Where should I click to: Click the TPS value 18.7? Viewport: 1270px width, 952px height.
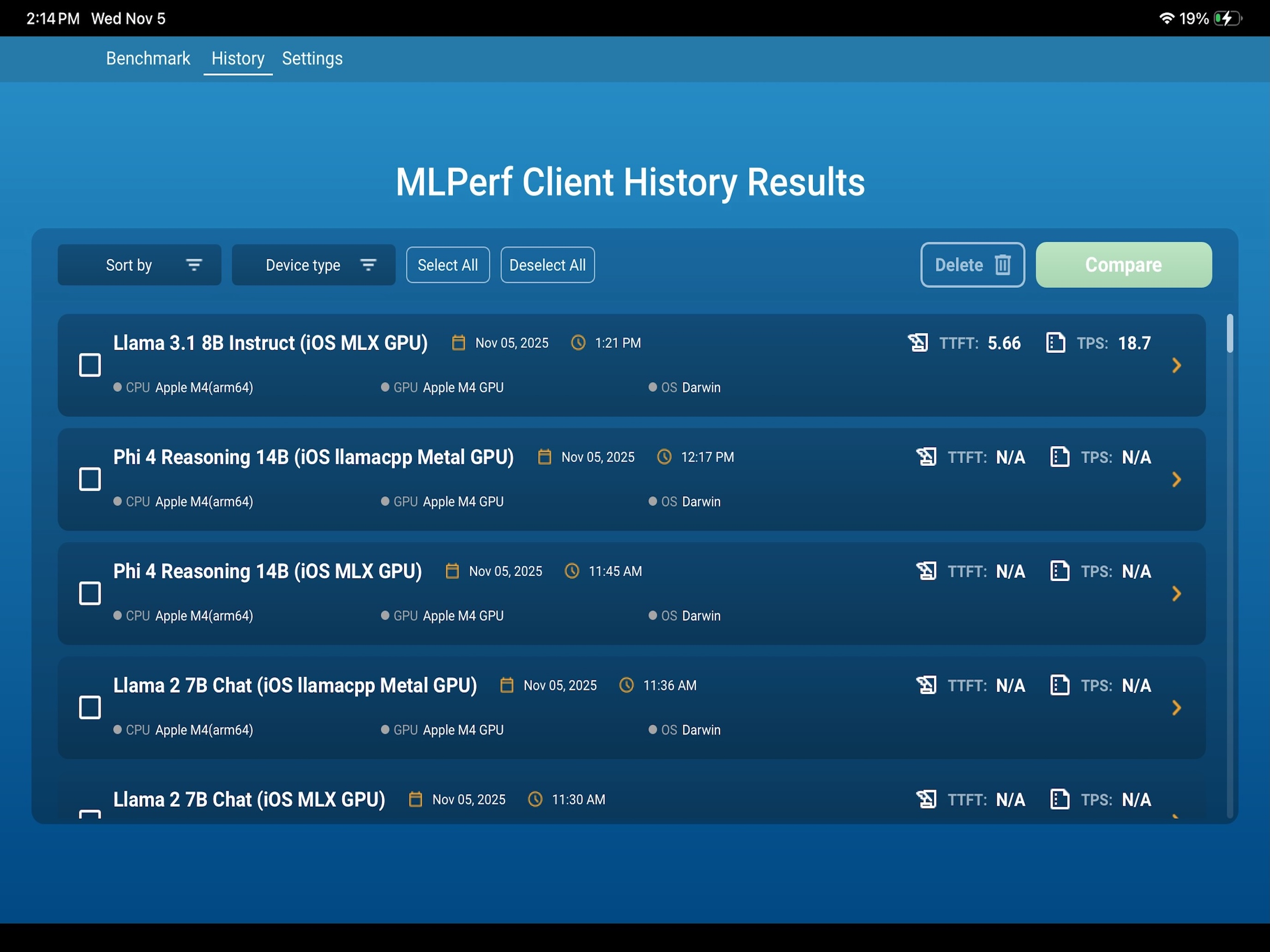coord(1134,343)
